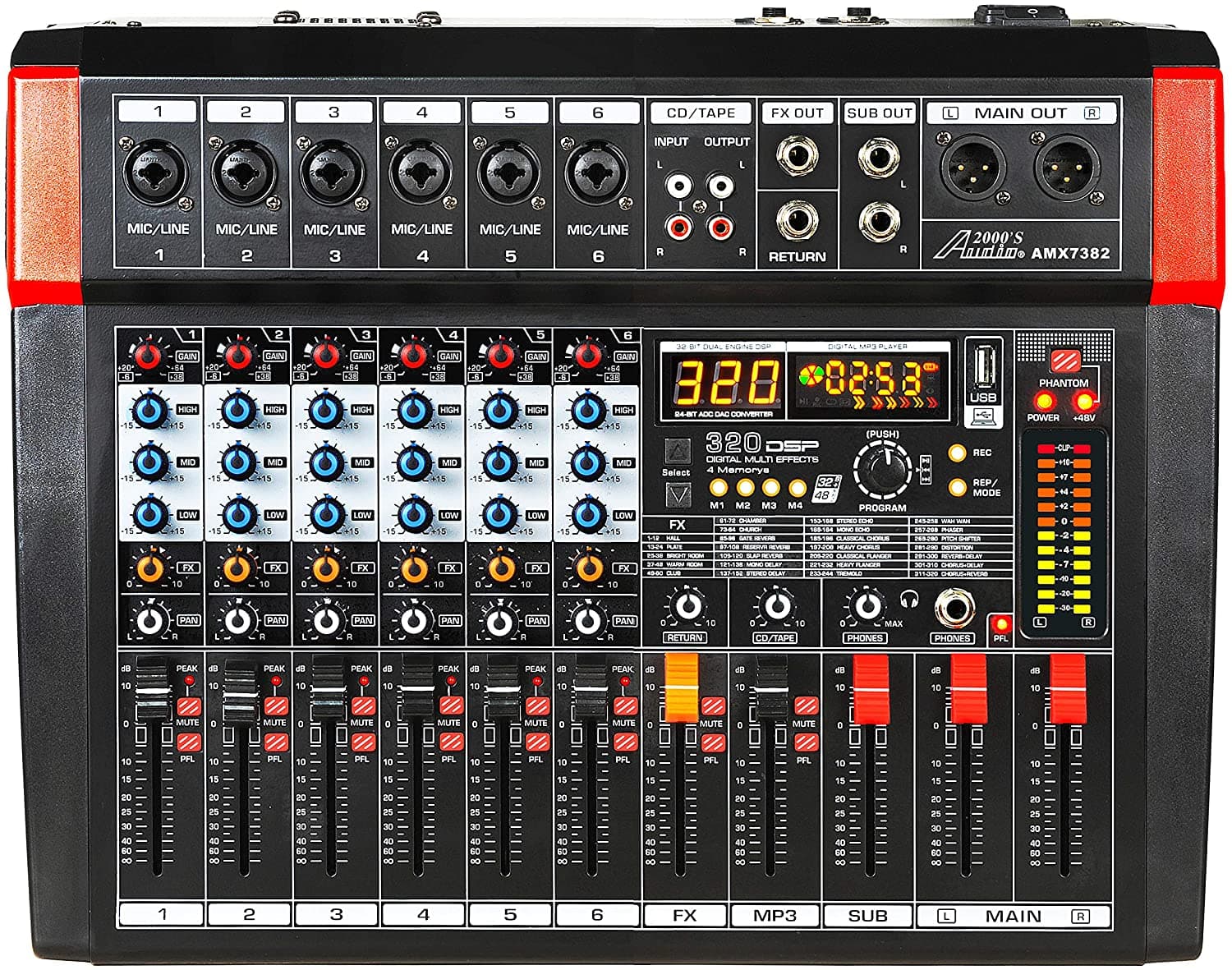Click the MP3 channel fader cap

772,687
